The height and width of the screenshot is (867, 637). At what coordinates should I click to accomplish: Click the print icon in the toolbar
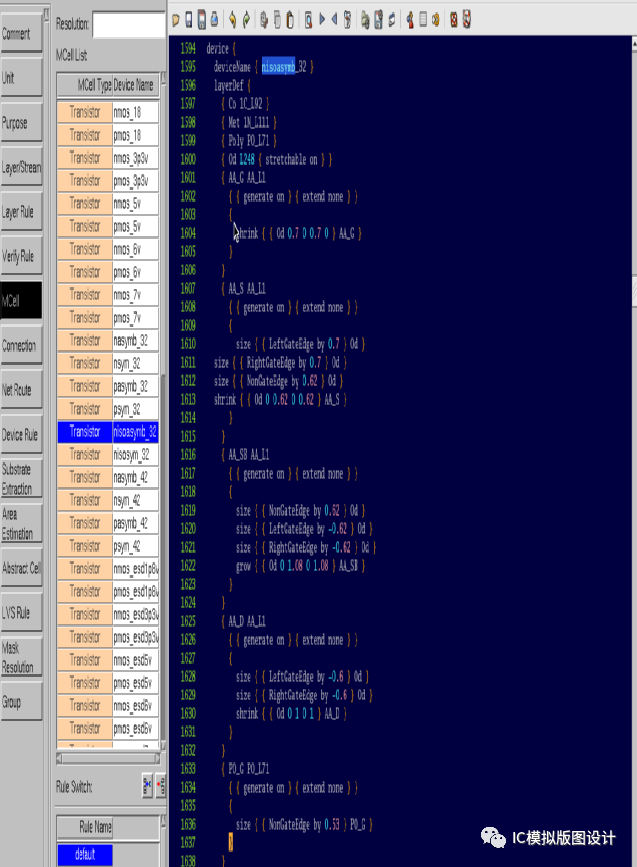(x=215, y=20)
